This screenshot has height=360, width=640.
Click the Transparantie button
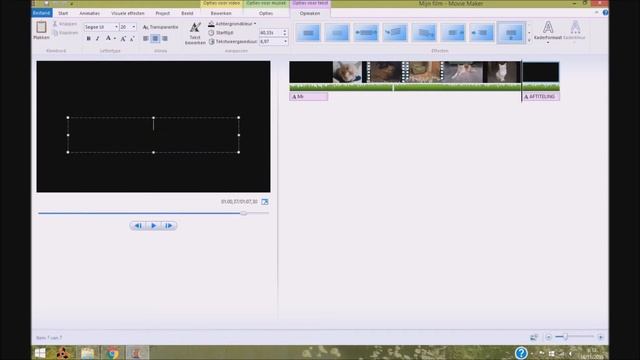(x=160, y=27)
